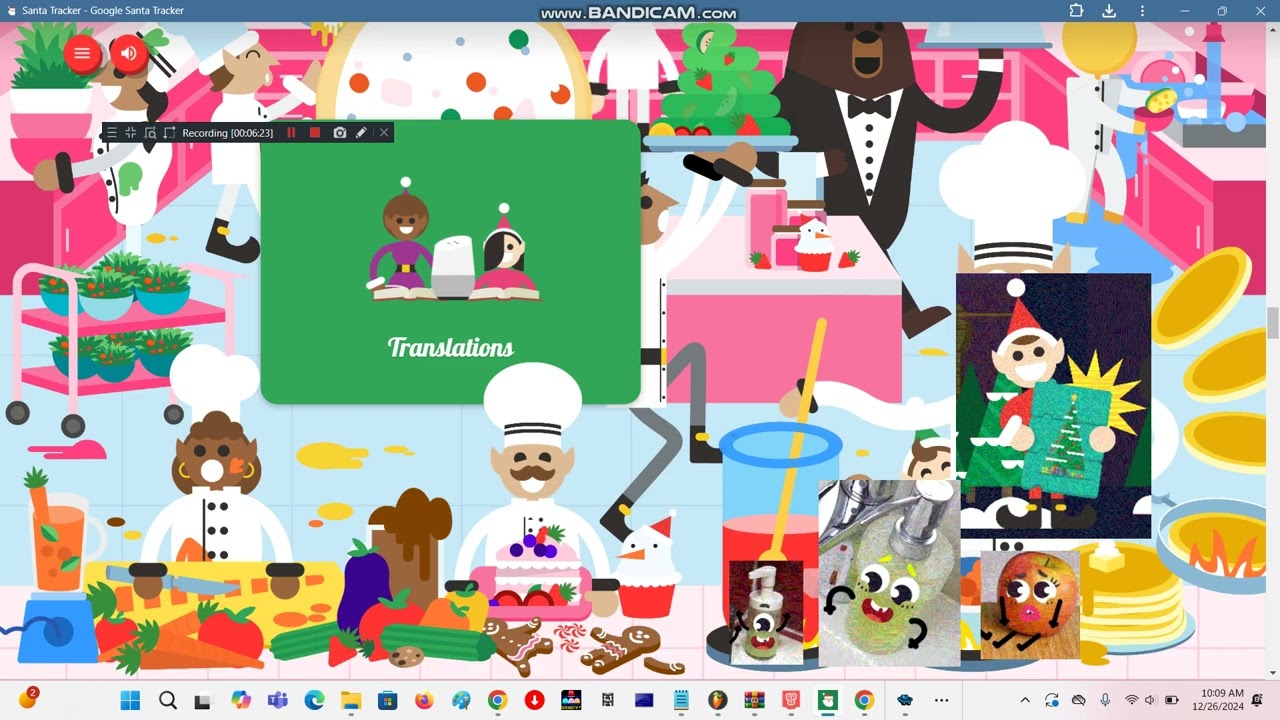
Task: Open the FL Studio fruit icon on the taskbar
Action: (x=718, y=700)
